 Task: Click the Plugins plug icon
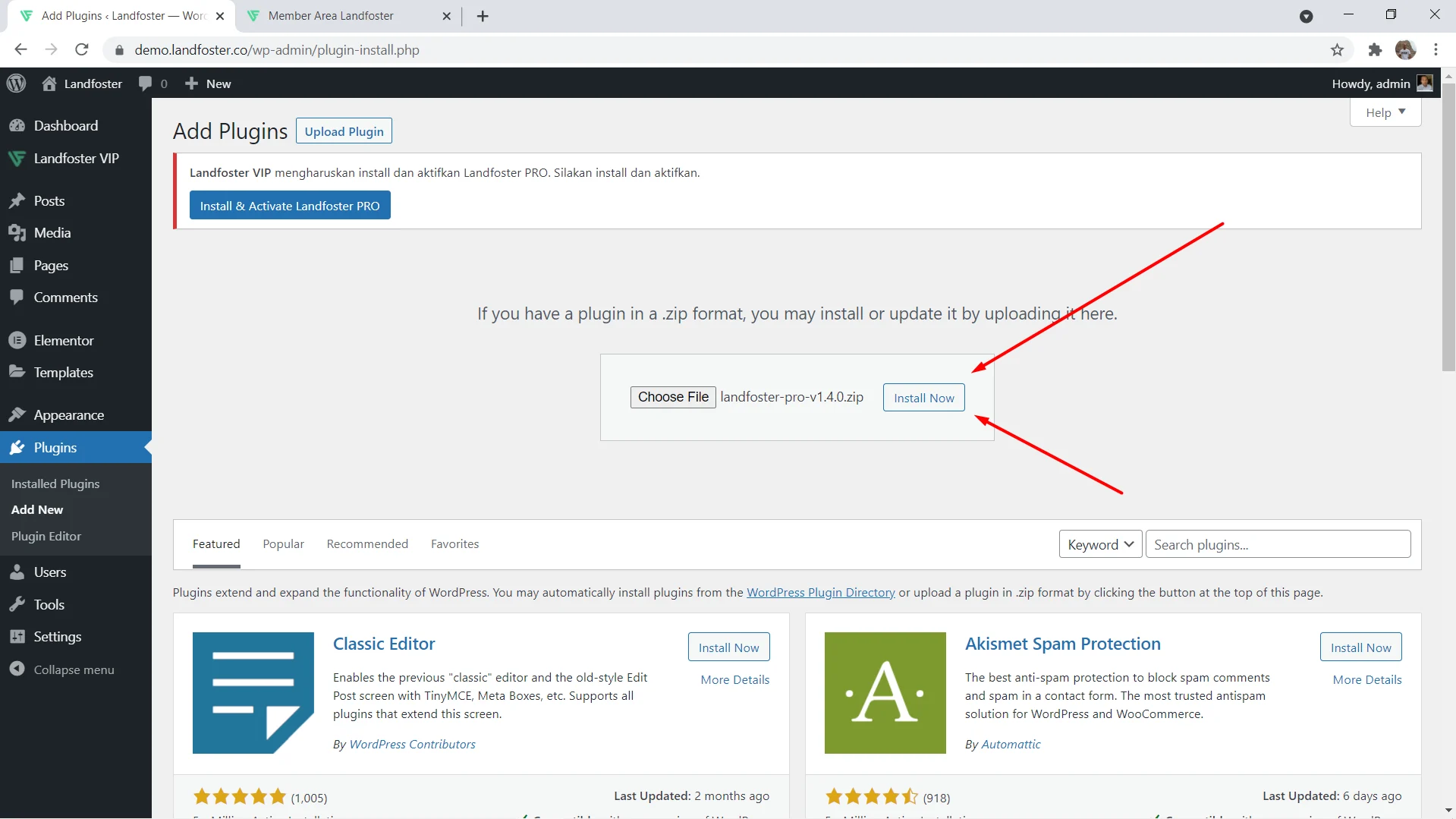pos(17,448)
